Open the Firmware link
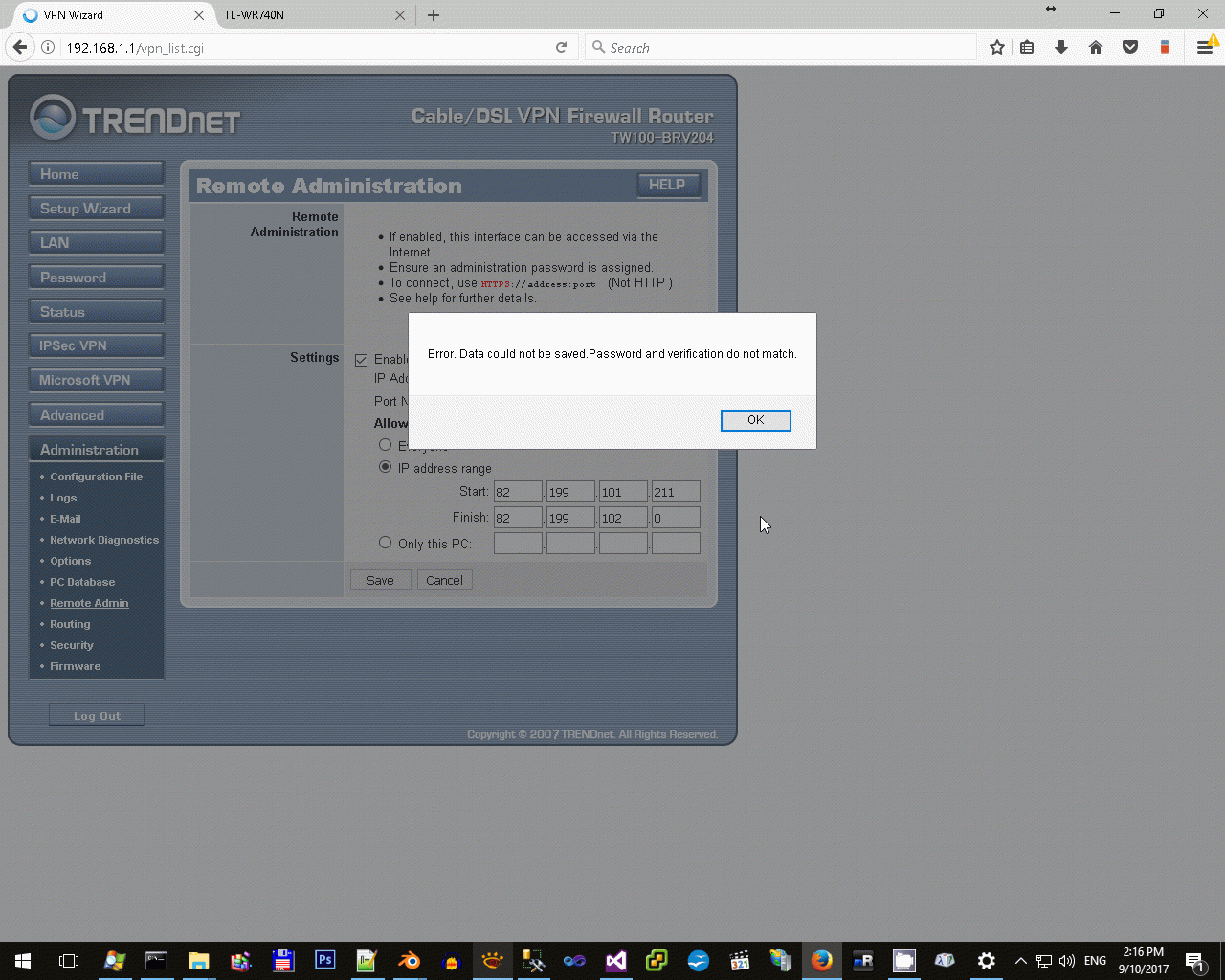The image size is (1225, 980). (x=75, y=666)
